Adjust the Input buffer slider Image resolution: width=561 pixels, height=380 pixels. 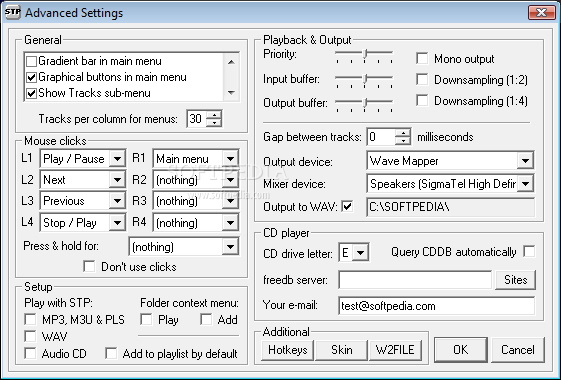click(365, 79)
